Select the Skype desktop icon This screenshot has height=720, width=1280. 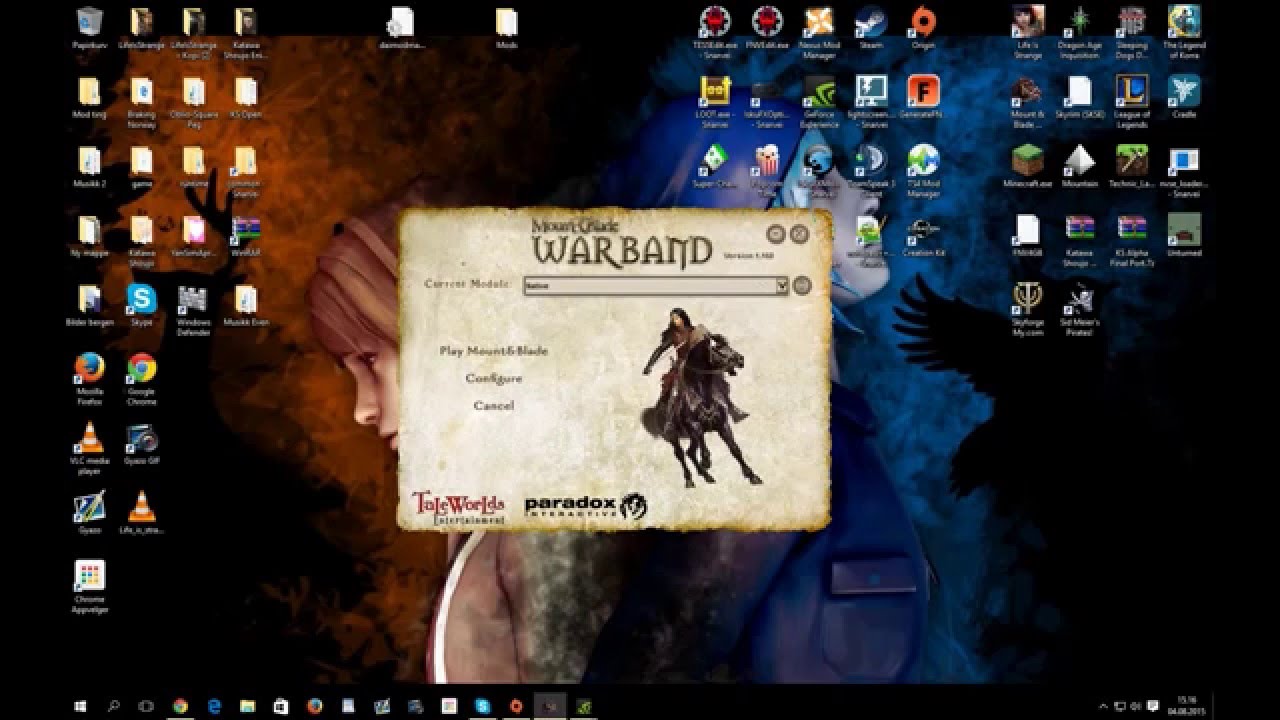(141, 305)
